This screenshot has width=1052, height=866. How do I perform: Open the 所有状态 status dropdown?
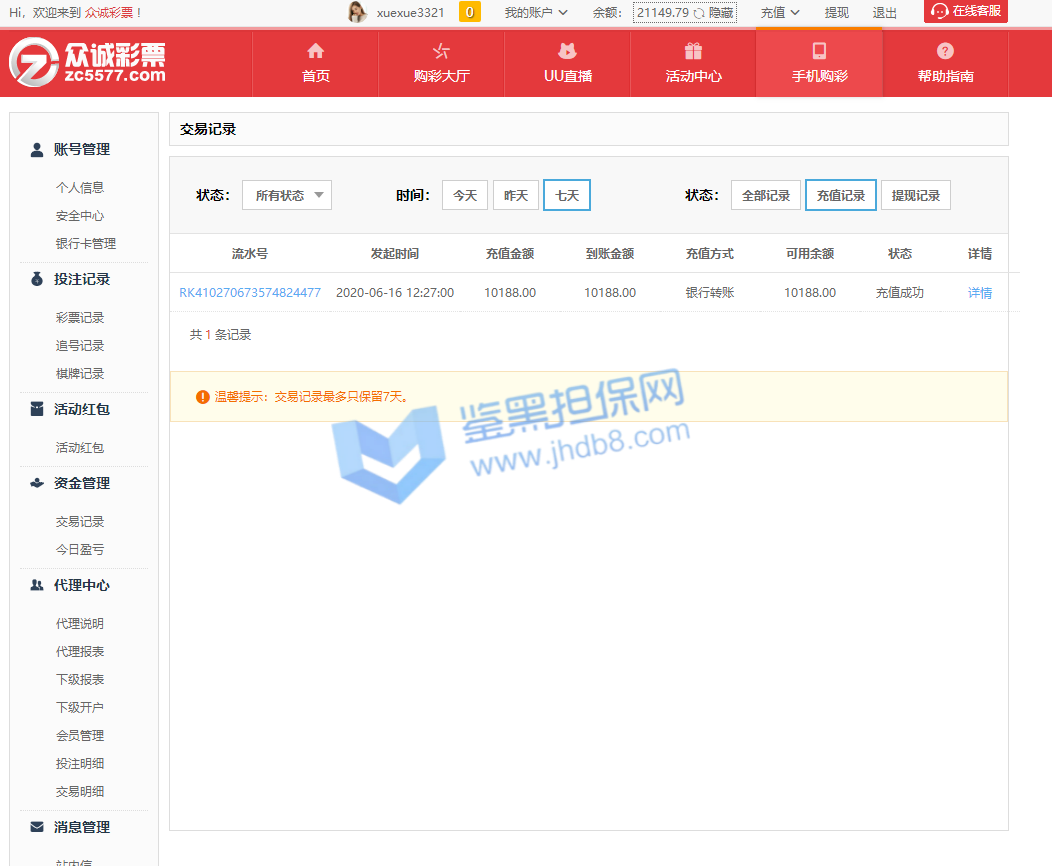coord(287,195)
